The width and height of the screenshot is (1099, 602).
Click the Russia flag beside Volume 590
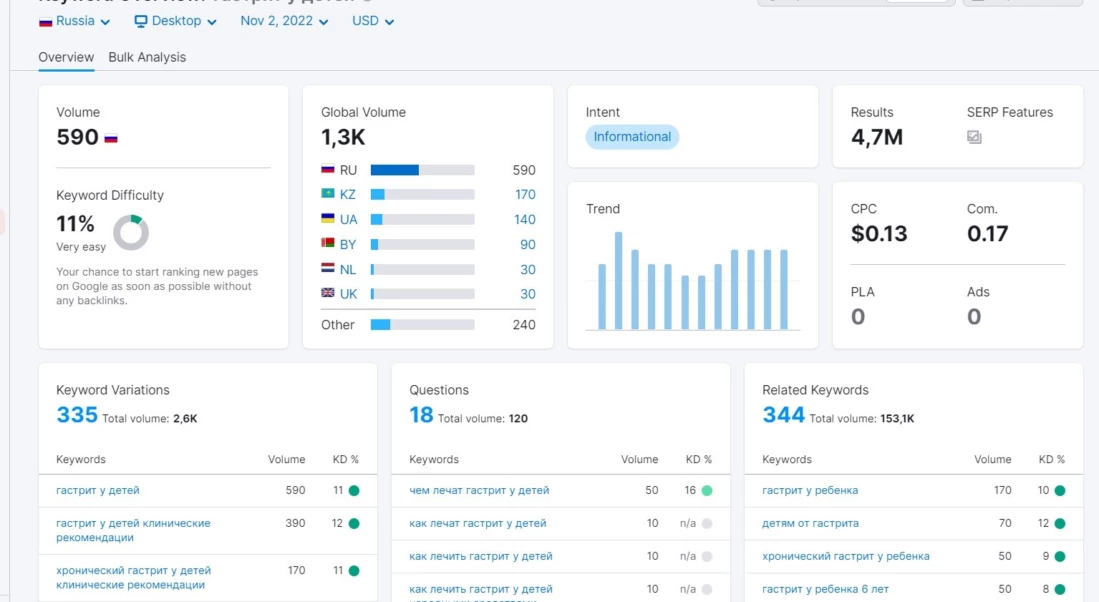click(x=111, y=138)
